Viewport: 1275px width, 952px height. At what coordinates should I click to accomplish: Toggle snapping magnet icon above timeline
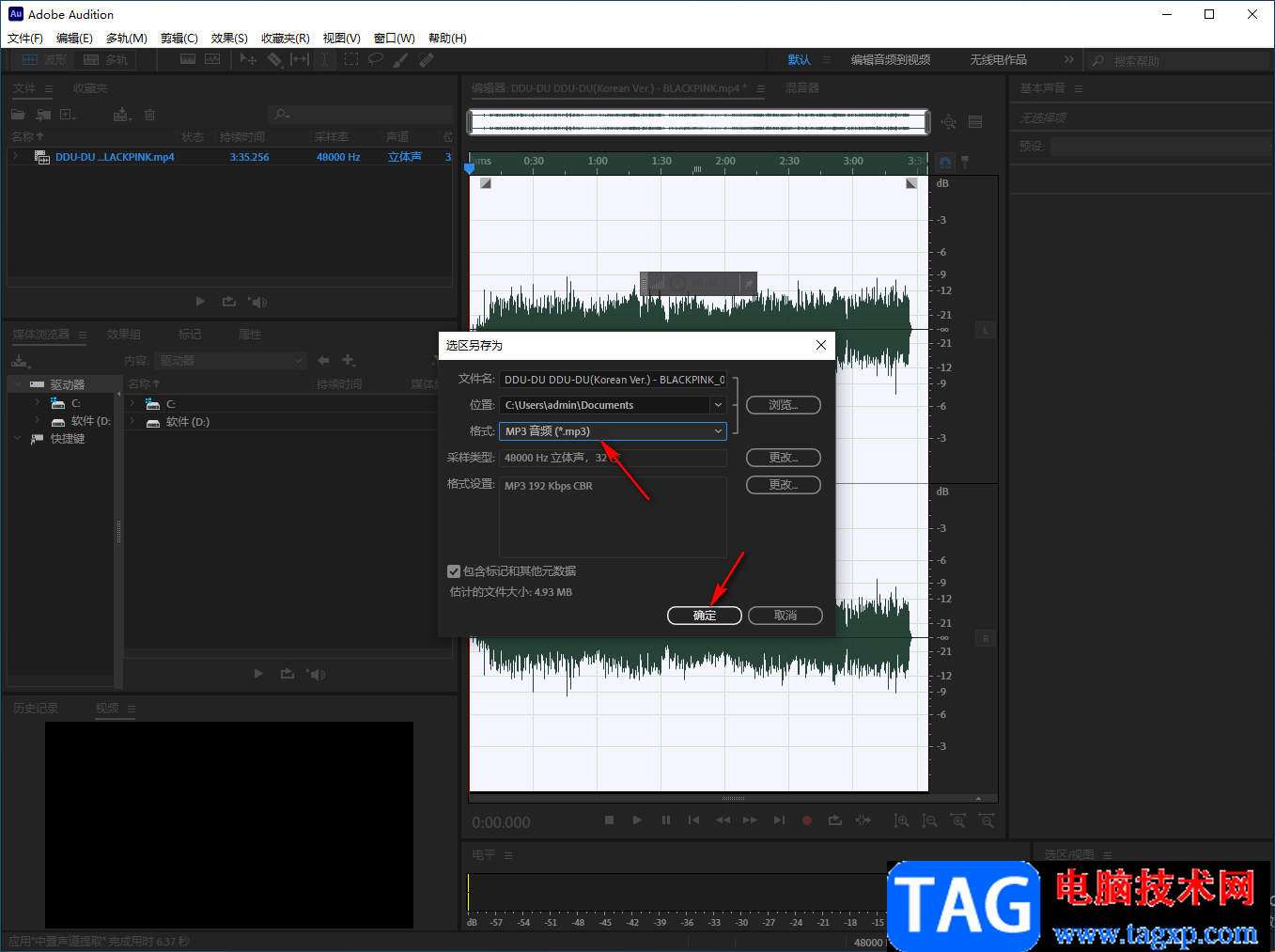click(x=945, y=162)
